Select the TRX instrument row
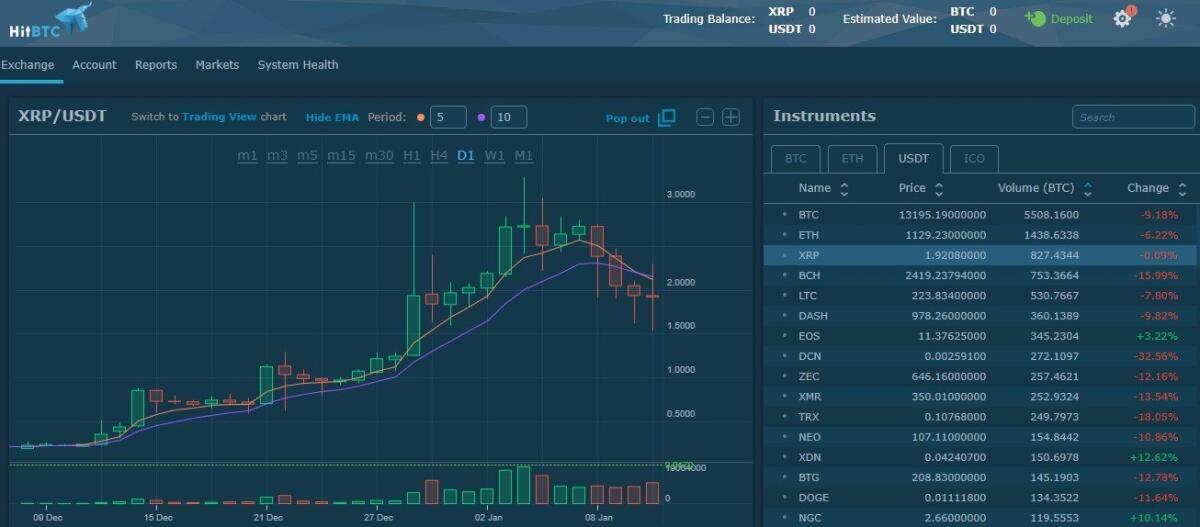 coord(981,417)
